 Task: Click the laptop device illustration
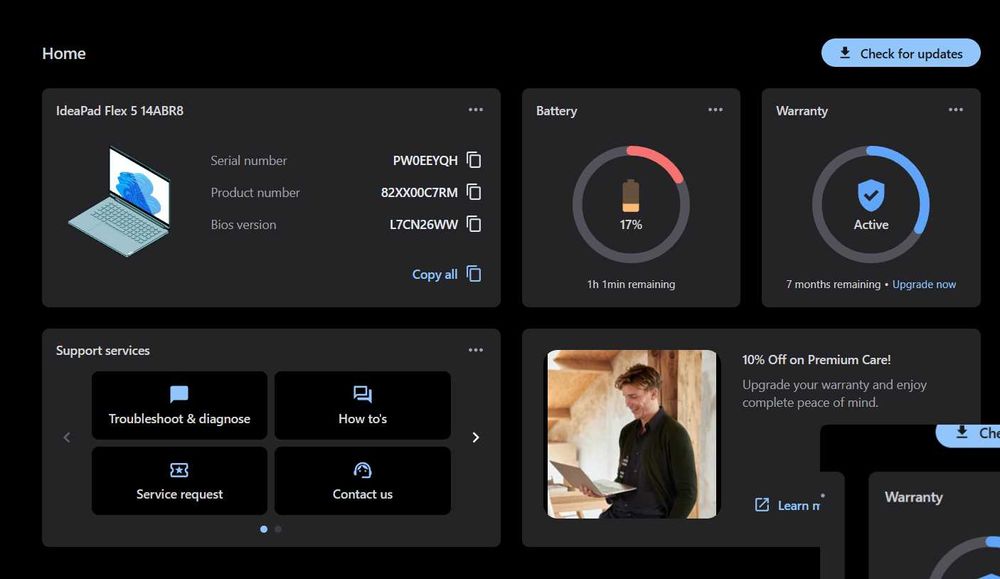click(119, 201)
